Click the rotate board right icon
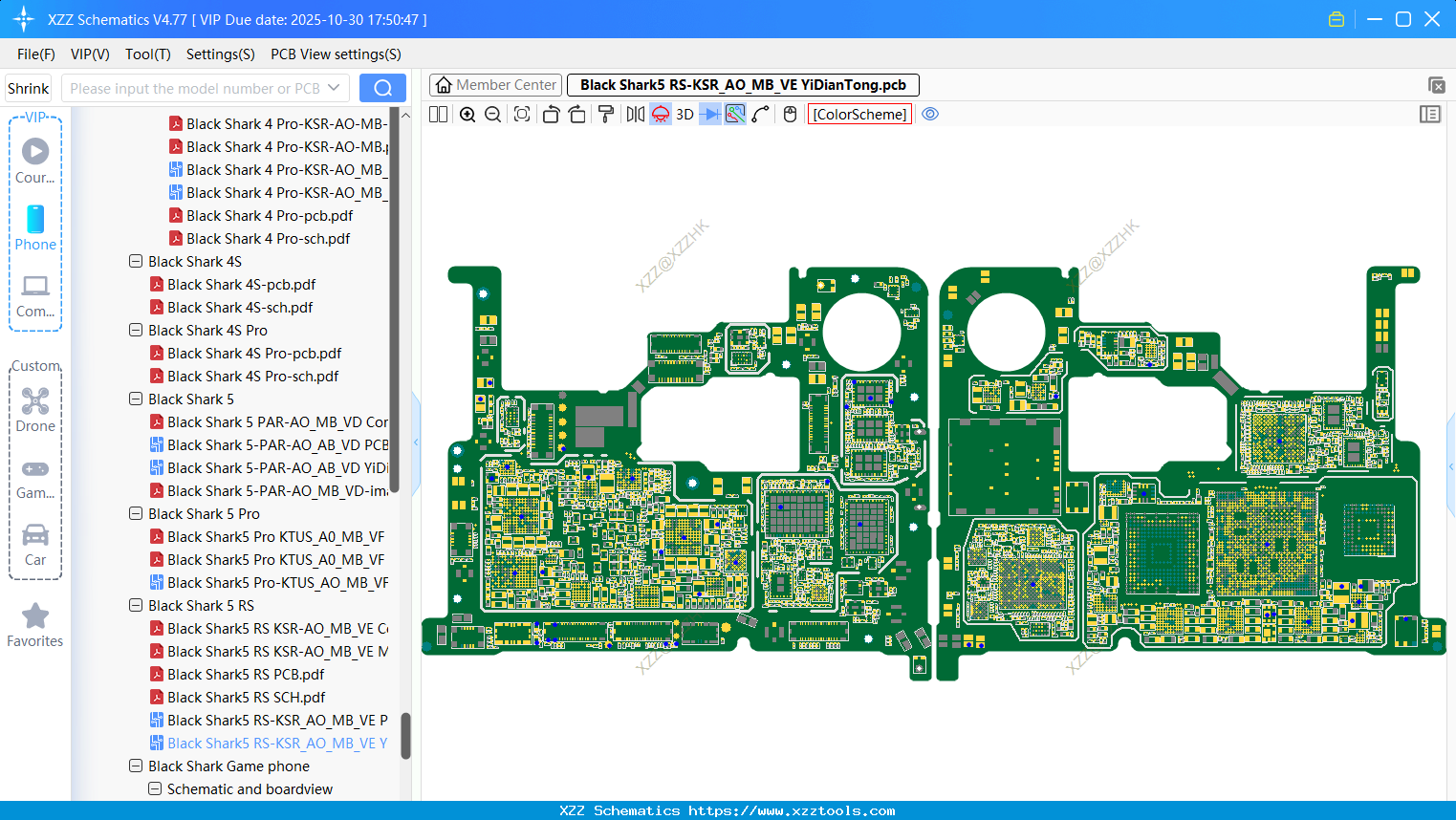The width and height of the screenshot is (1456, 820). pyautogui.click(x=576, y=114)
